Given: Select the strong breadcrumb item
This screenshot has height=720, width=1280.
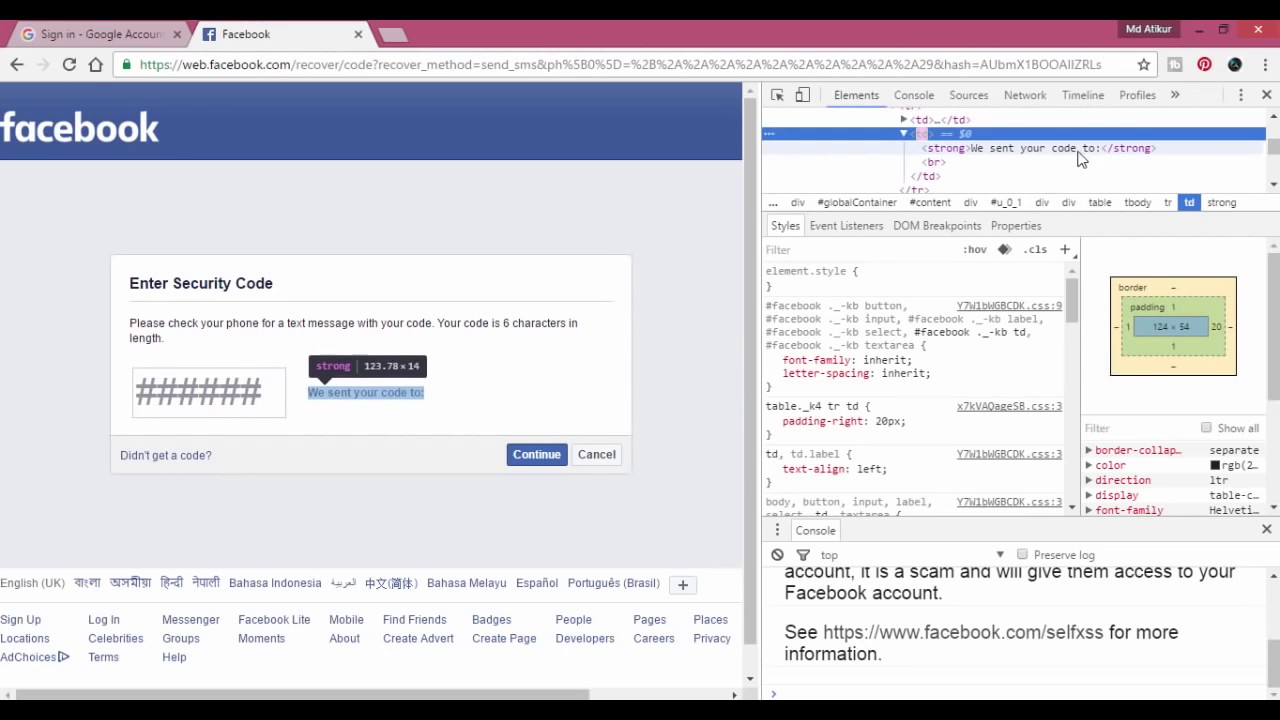Looking at the screenshot, I should tap(1222, 202).
